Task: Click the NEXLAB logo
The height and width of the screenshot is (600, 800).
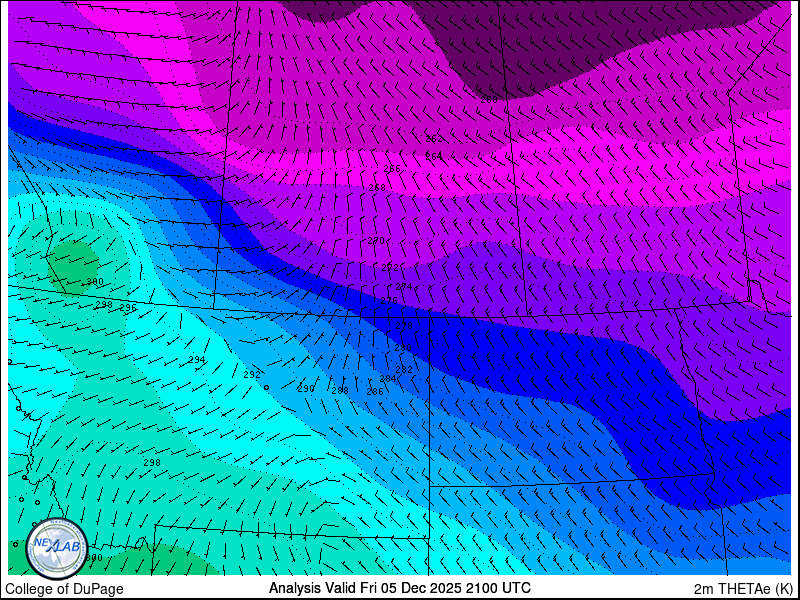Action: (x=57, y=548)
